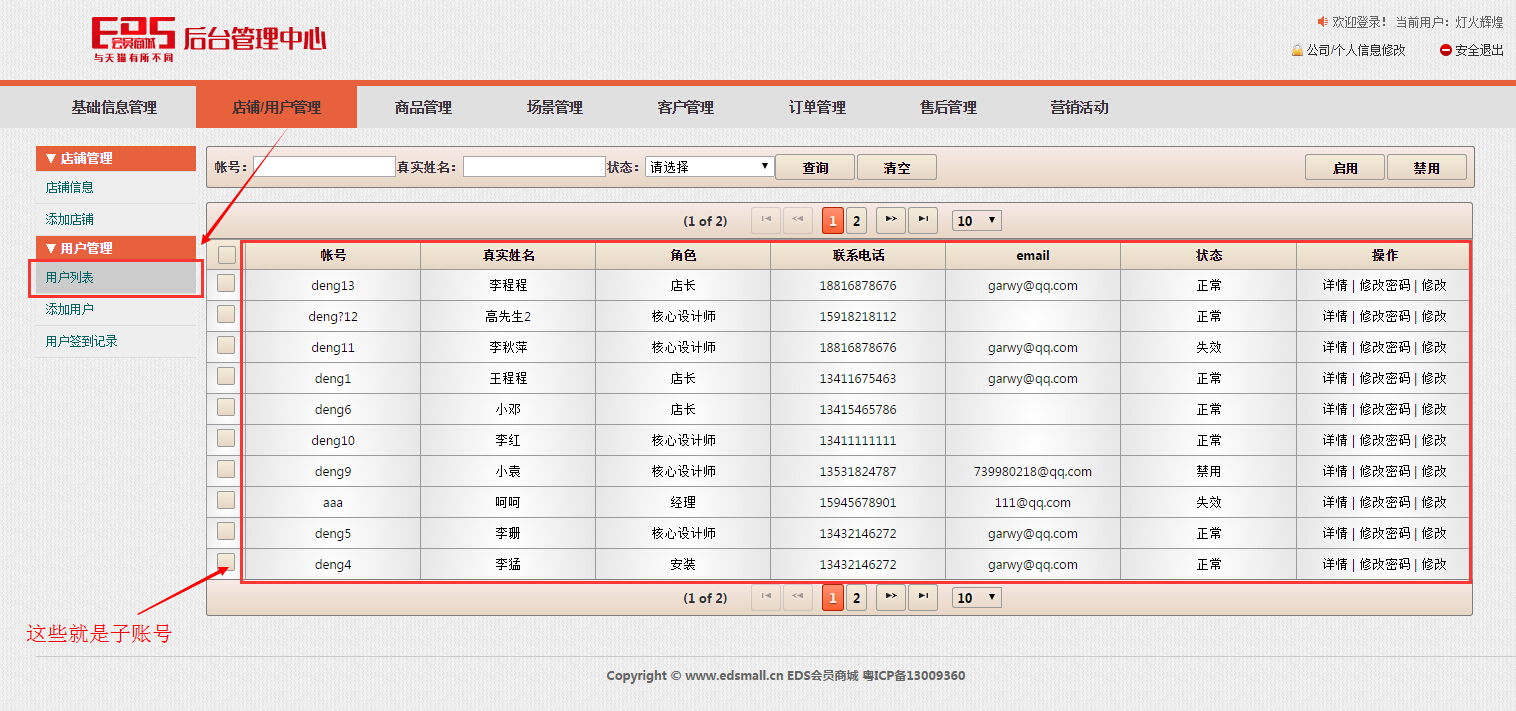Collapse the 店铺管理 sidebar section

116,158
